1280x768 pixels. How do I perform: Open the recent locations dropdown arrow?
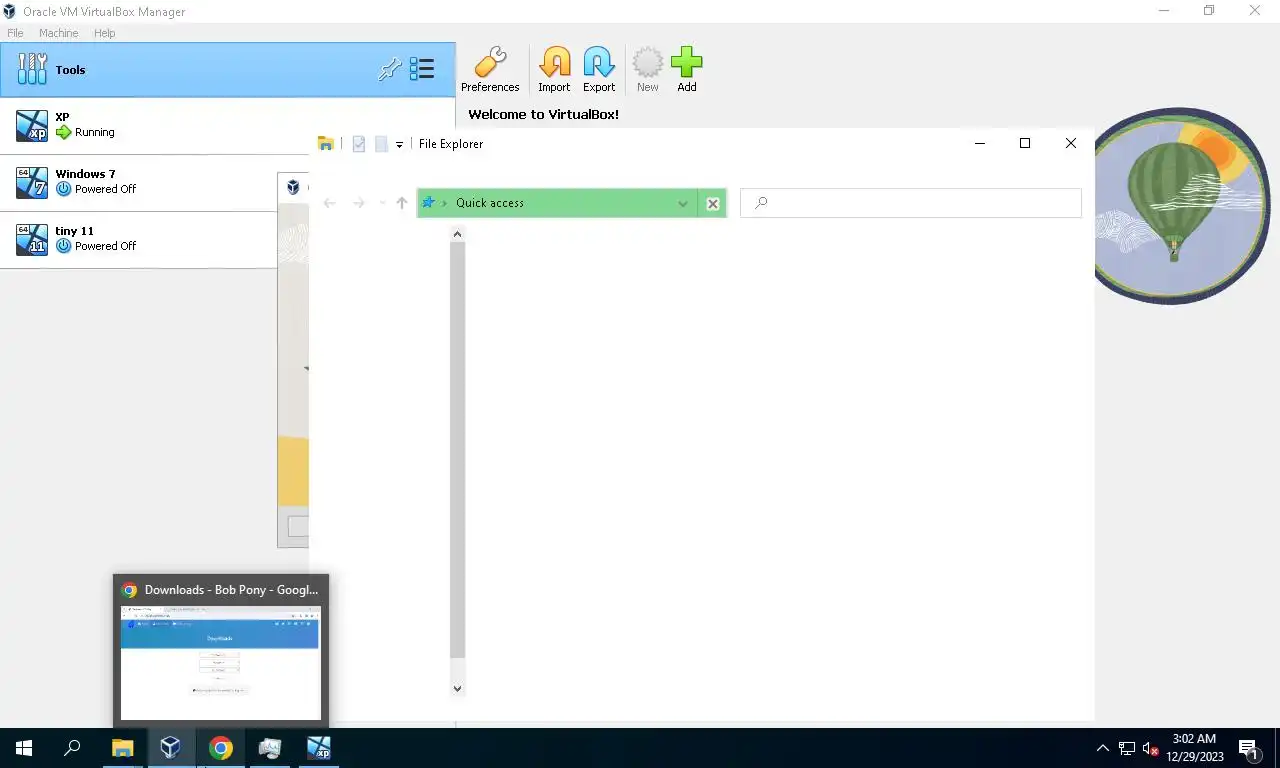[382, 203]
